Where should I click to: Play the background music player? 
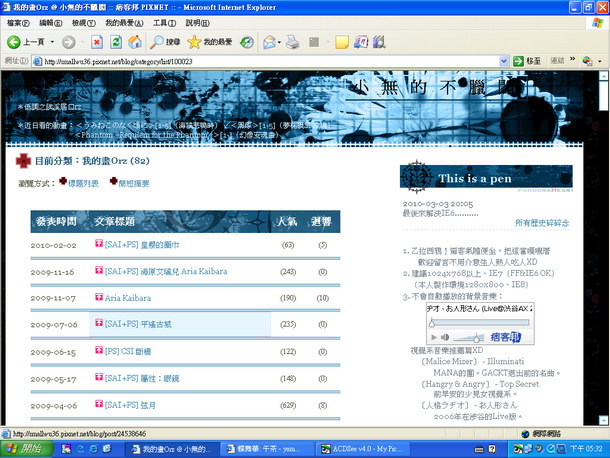click(434, 337)
